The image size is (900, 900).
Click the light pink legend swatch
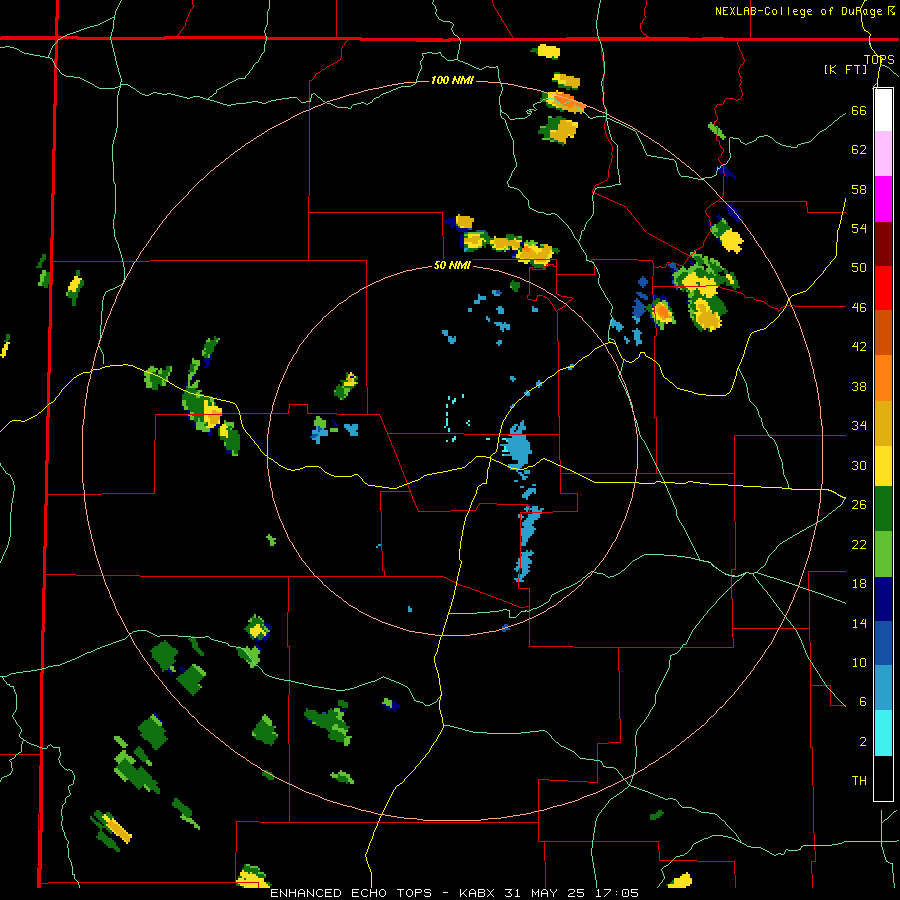coord(883,154)
